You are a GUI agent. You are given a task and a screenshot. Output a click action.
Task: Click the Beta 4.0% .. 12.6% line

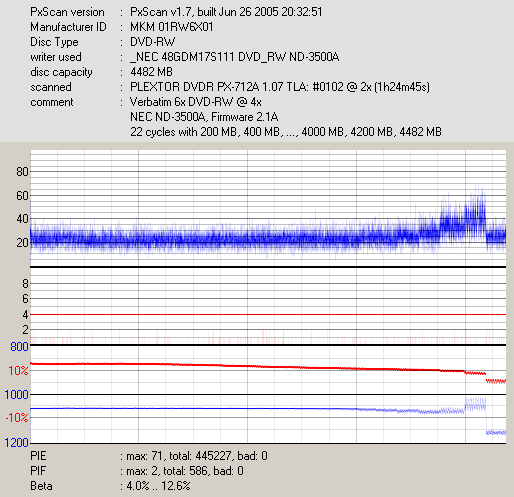tap(110, 486)
